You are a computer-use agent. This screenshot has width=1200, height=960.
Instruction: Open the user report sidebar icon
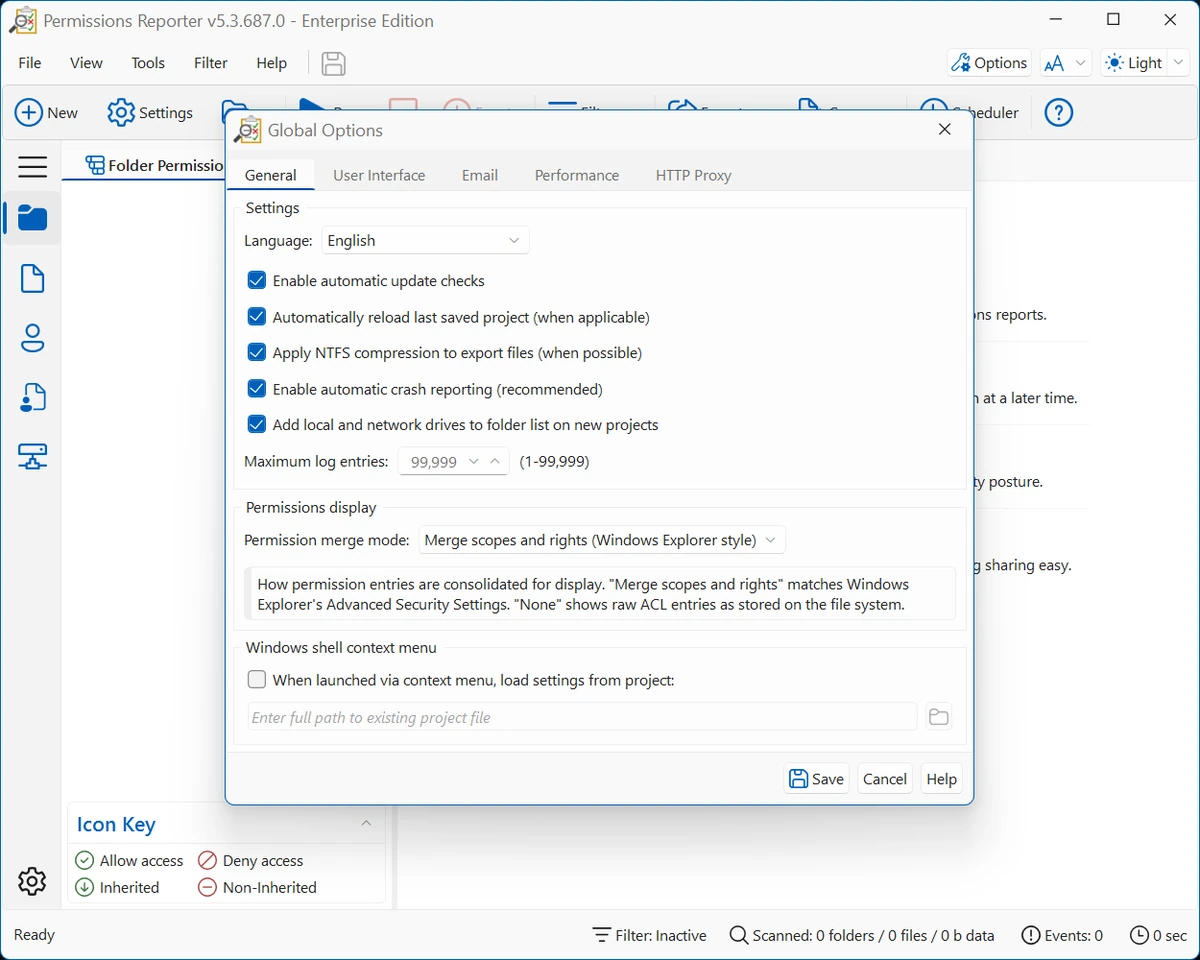pos(32,398)
